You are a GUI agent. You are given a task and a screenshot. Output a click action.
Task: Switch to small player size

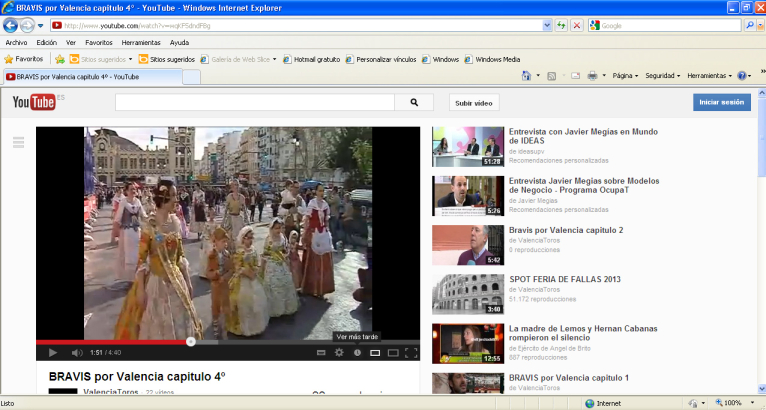pyautogui.click(x=375, y=352)
